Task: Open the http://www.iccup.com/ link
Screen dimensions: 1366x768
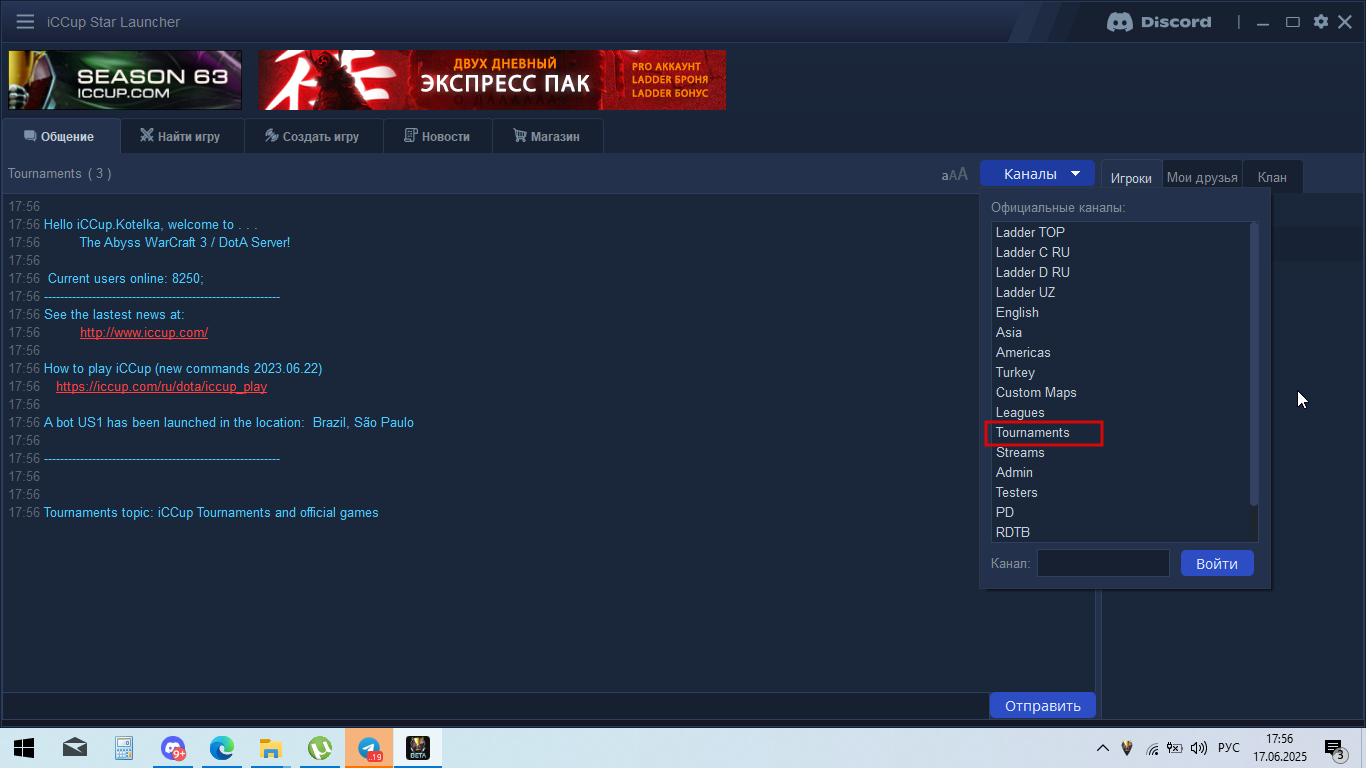Action: tap(144, 332)
